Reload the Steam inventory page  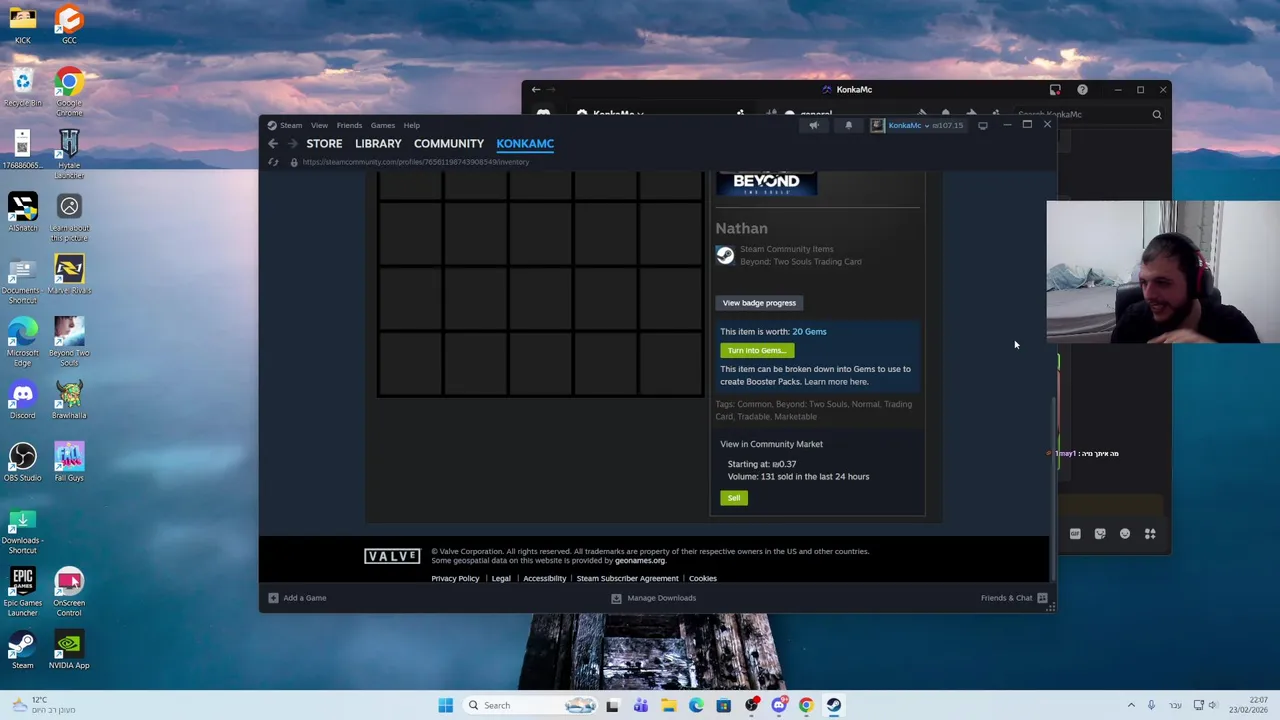[273, 162]
